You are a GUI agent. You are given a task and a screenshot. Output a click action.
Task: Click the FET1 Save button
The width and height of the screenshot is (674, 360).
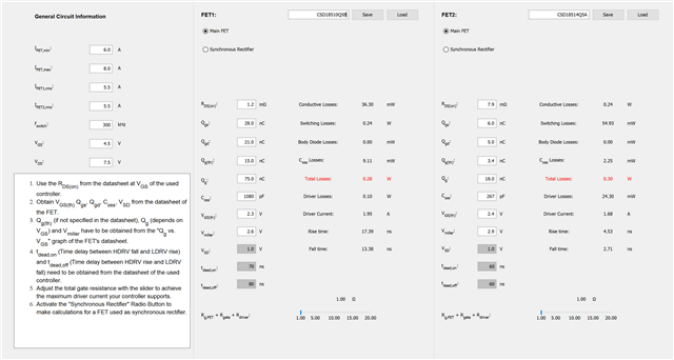[368, 15]
